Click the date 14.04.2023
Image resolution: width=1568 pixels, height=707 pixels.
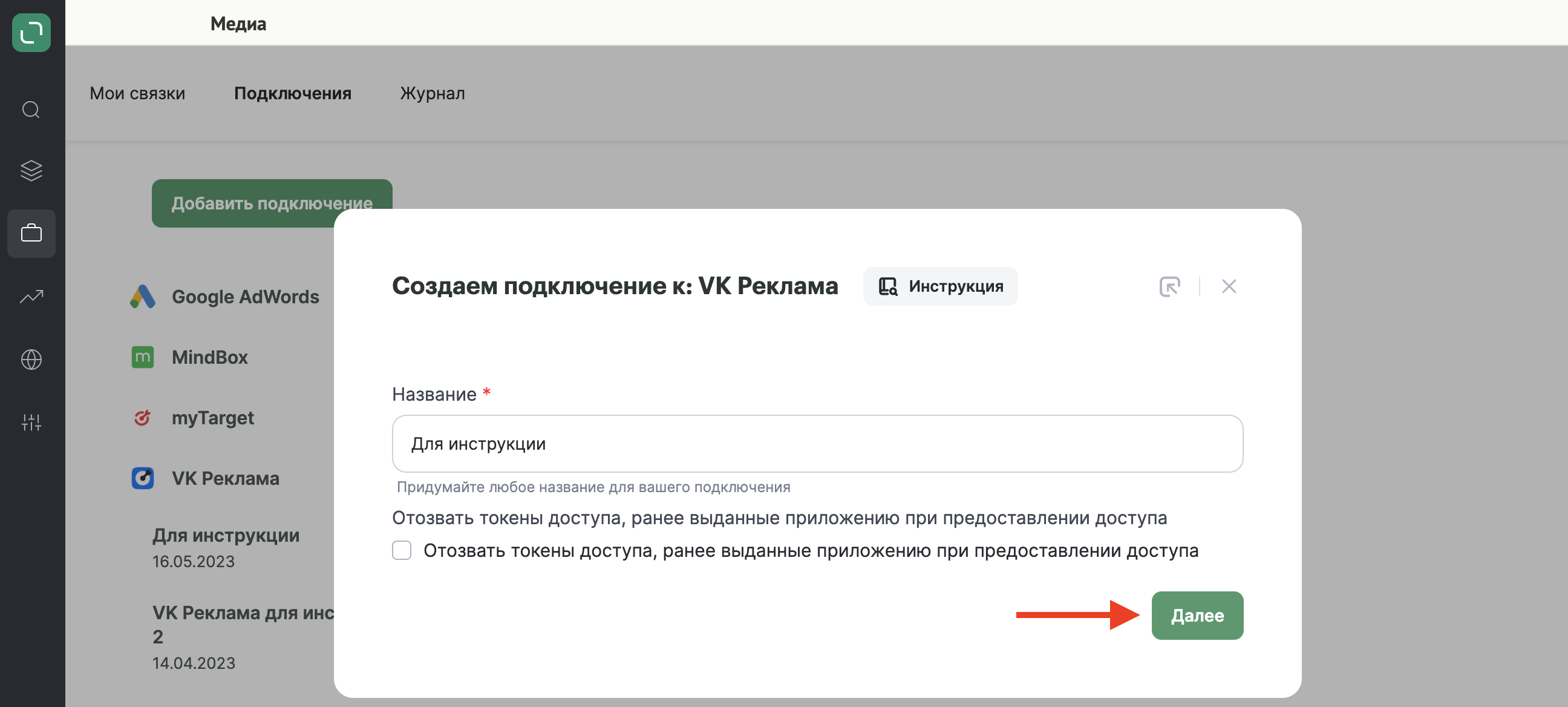click(194, 663)
